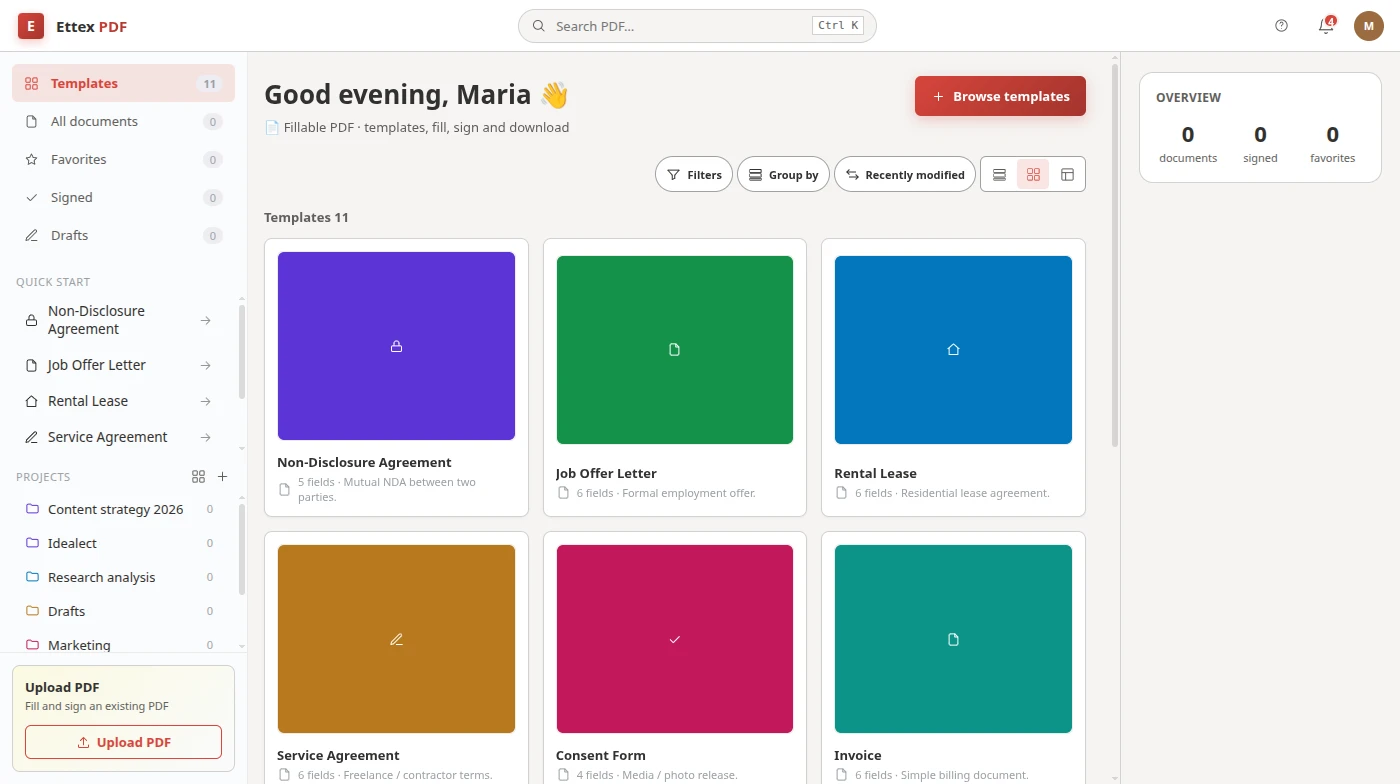Start Rental Lease from Quick Start
Image resolution: width=1400 pixels, height=784 pixels.
pyautogui.click(x=120, y=401)
